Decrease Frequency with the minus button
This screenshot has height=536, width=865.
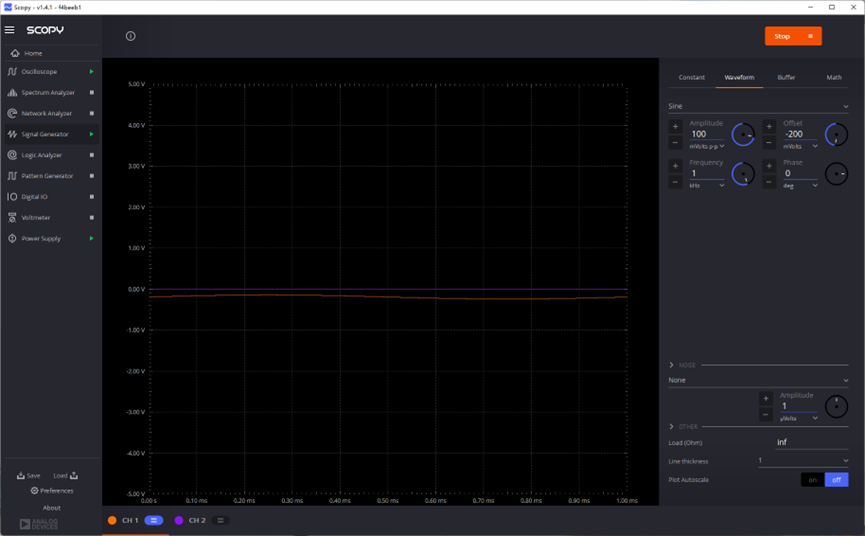pyautogui.click(x=675, y=182)
